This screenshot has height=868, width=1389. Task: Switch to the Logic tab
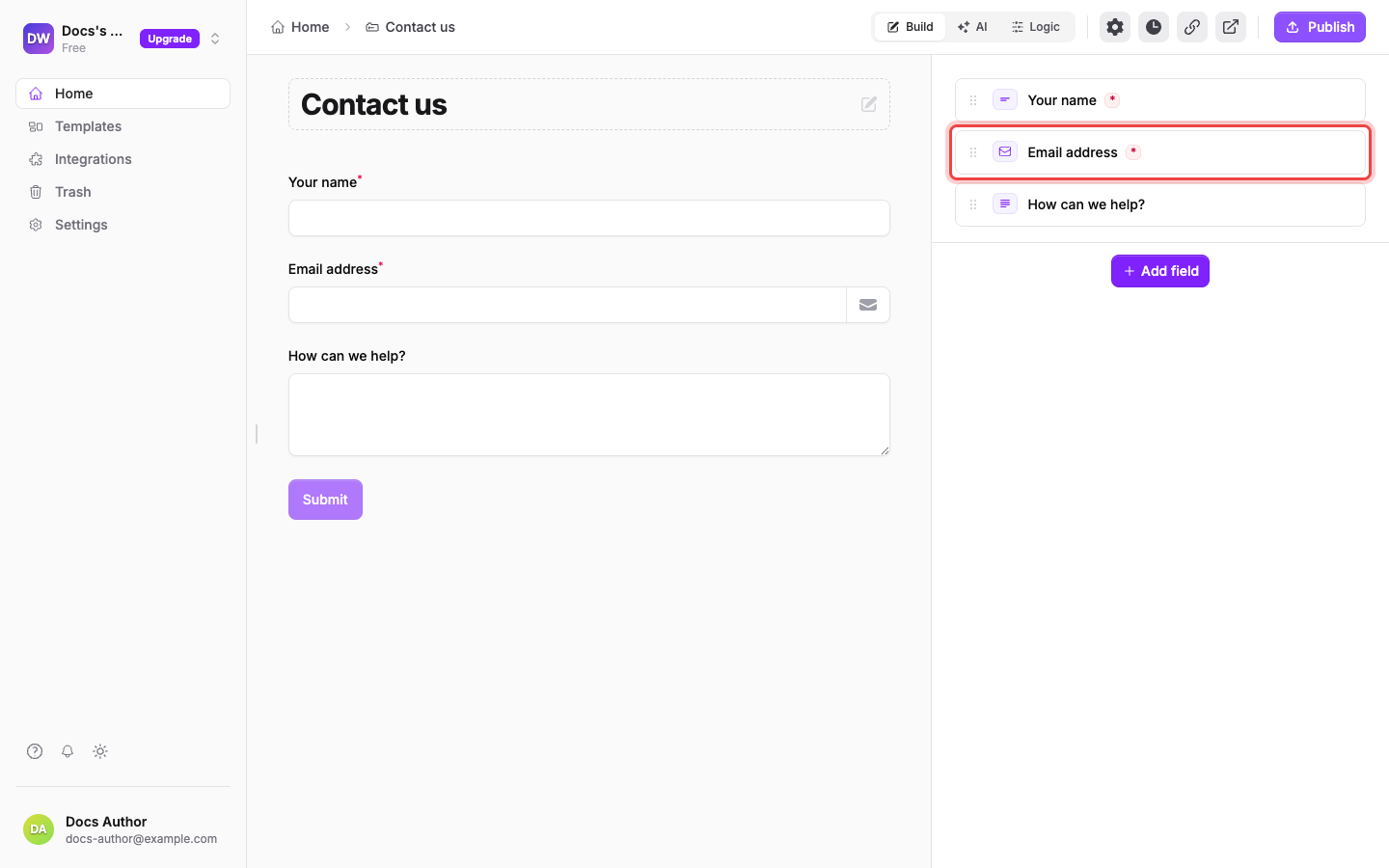1036,27
